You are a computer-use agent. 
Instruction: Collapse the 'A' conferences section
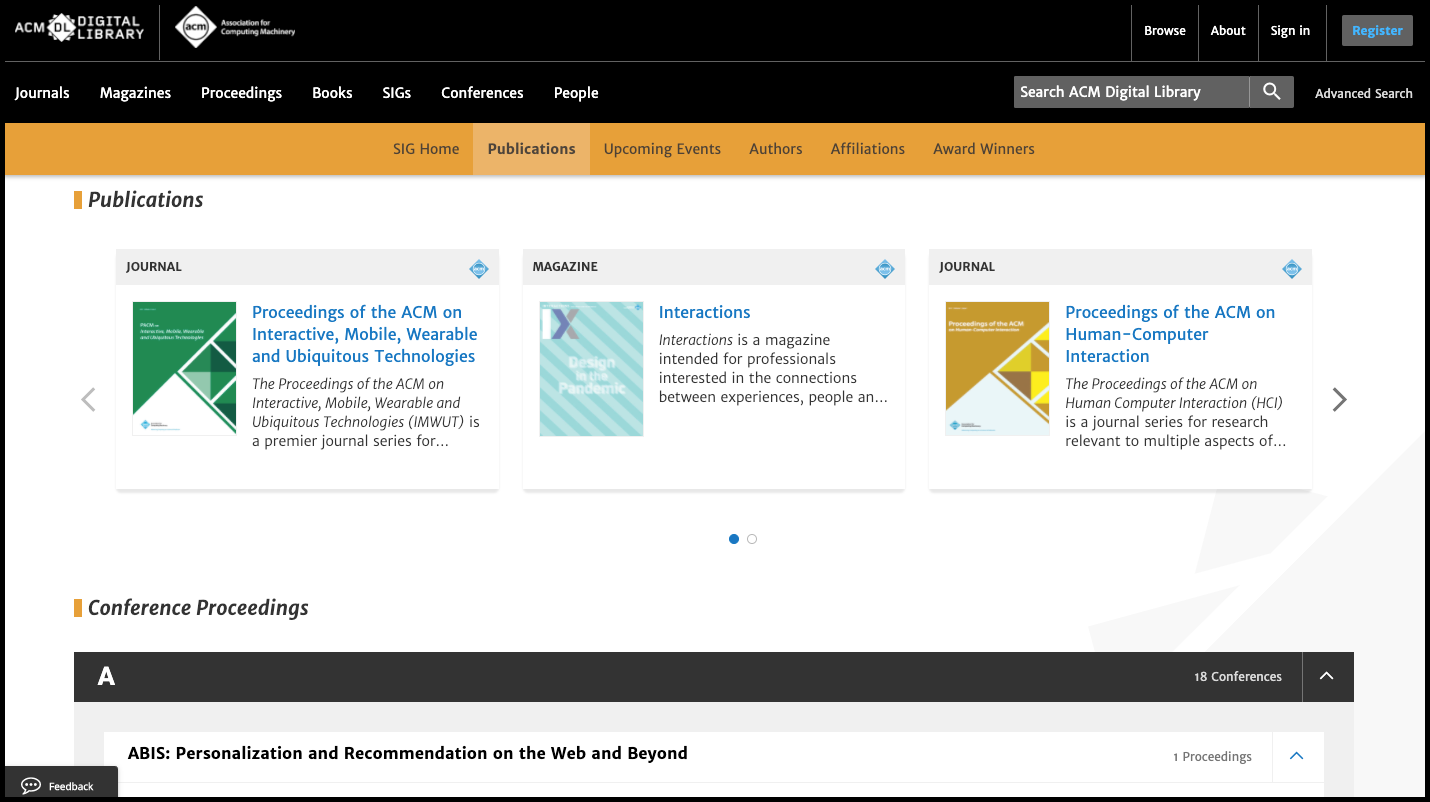(1327, 676)
